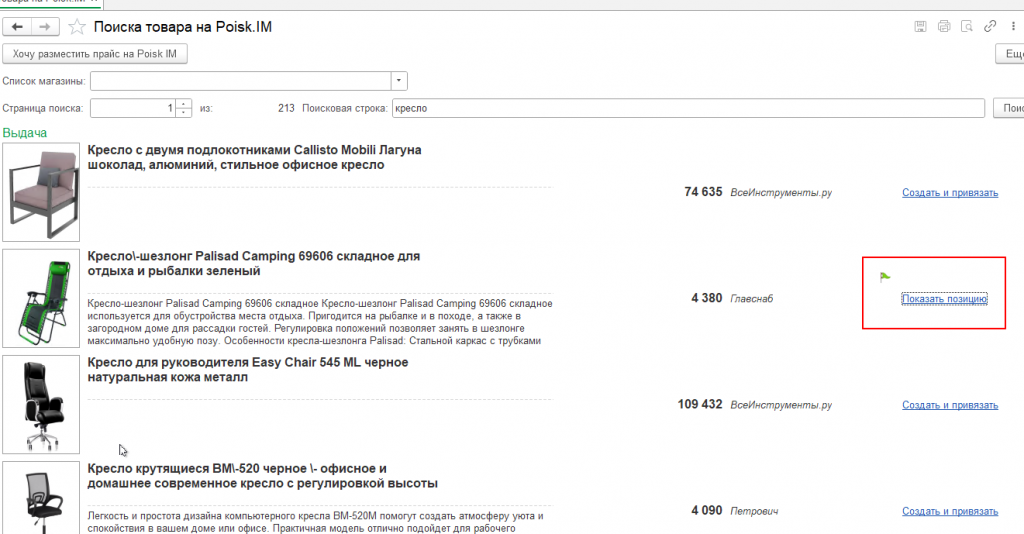The width and height of the screenshot is (1024, 534).
Task: Click 'Создать и привязать' for Callisto Mobili chair
Action: click(950, 193)
